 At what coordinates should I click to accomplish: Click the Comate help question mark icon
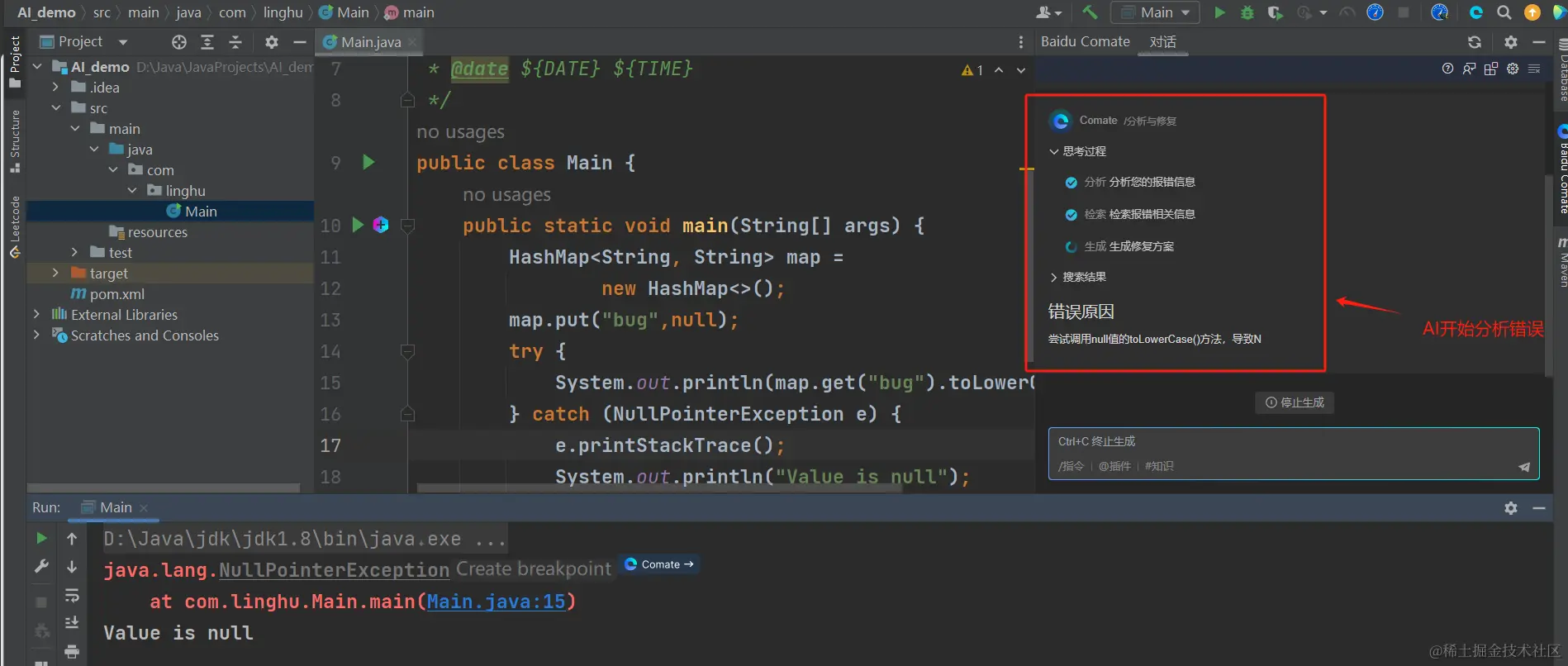coord(1447,69)
